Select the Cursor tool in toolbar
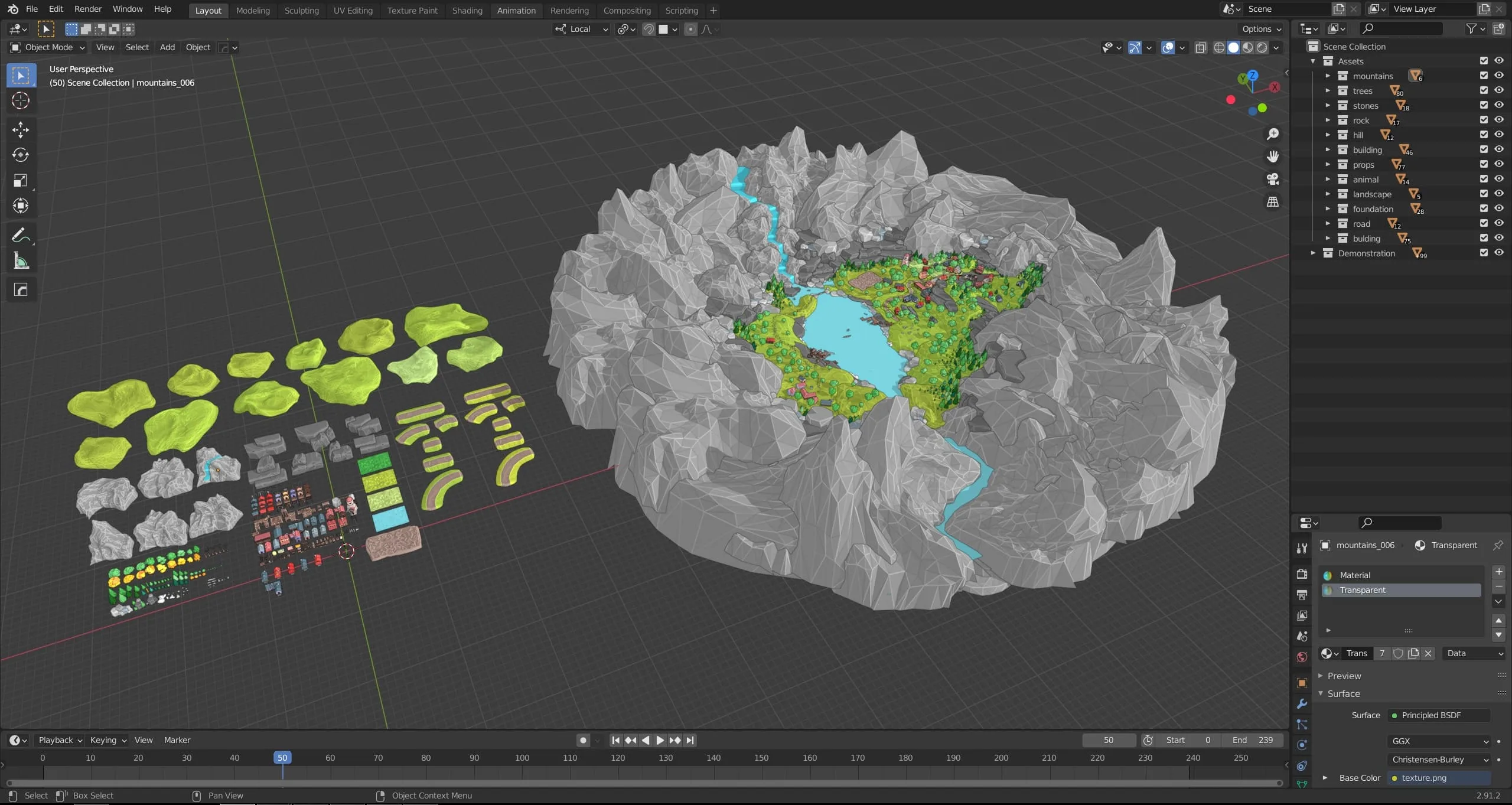 coord(21,101)
